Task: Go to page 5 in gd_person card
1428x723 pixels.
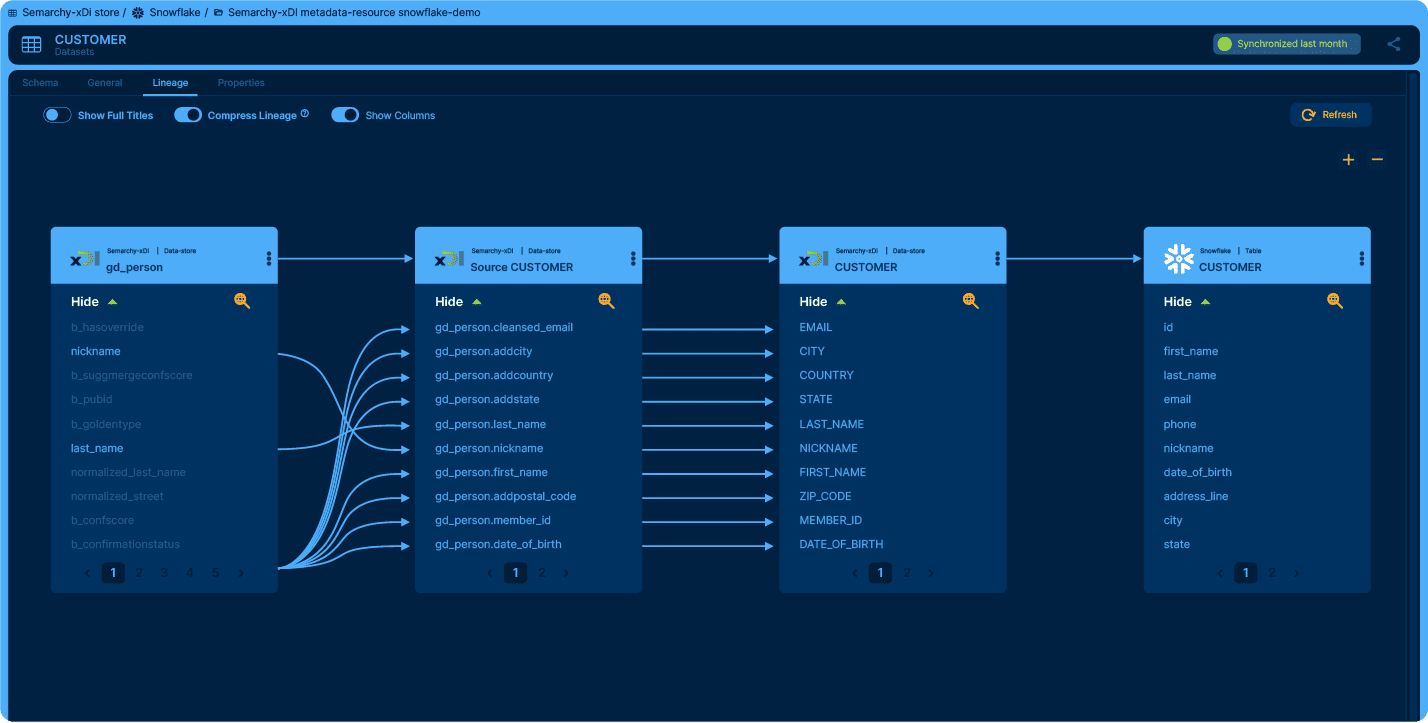Action: [x=215, y=573]
